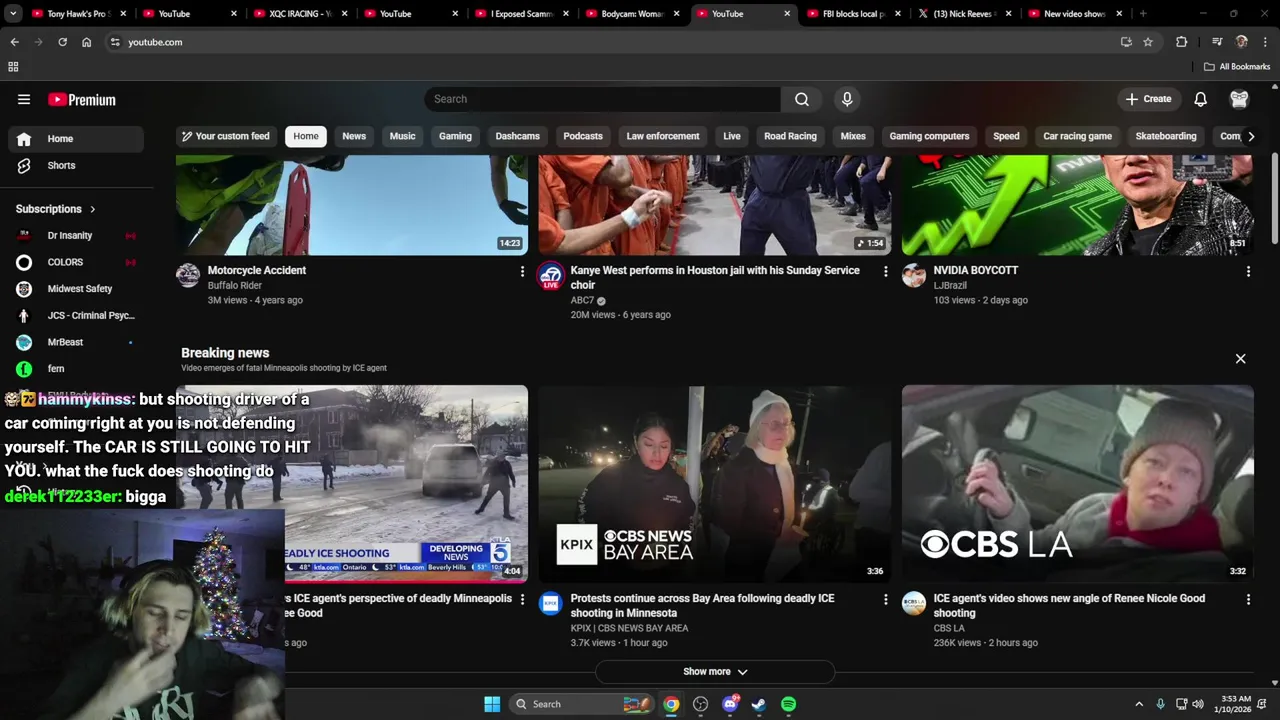Click the Create button
1280x720 pixels.
[1148, 99]
